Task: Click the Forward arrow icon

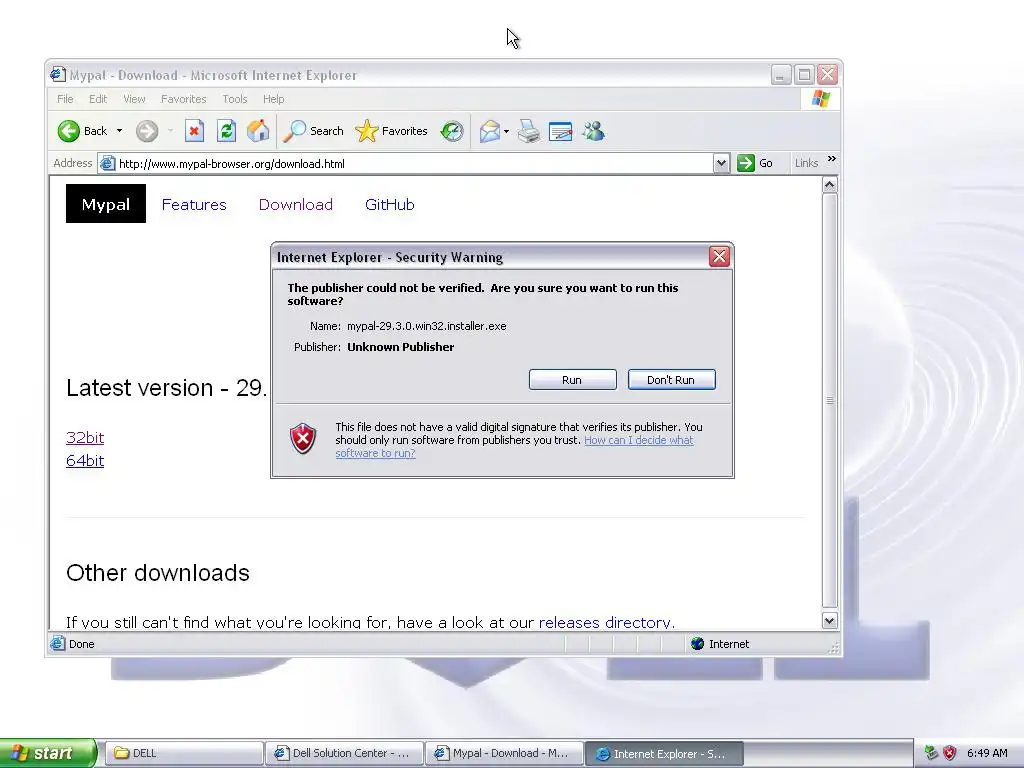Action: point(147,131)
